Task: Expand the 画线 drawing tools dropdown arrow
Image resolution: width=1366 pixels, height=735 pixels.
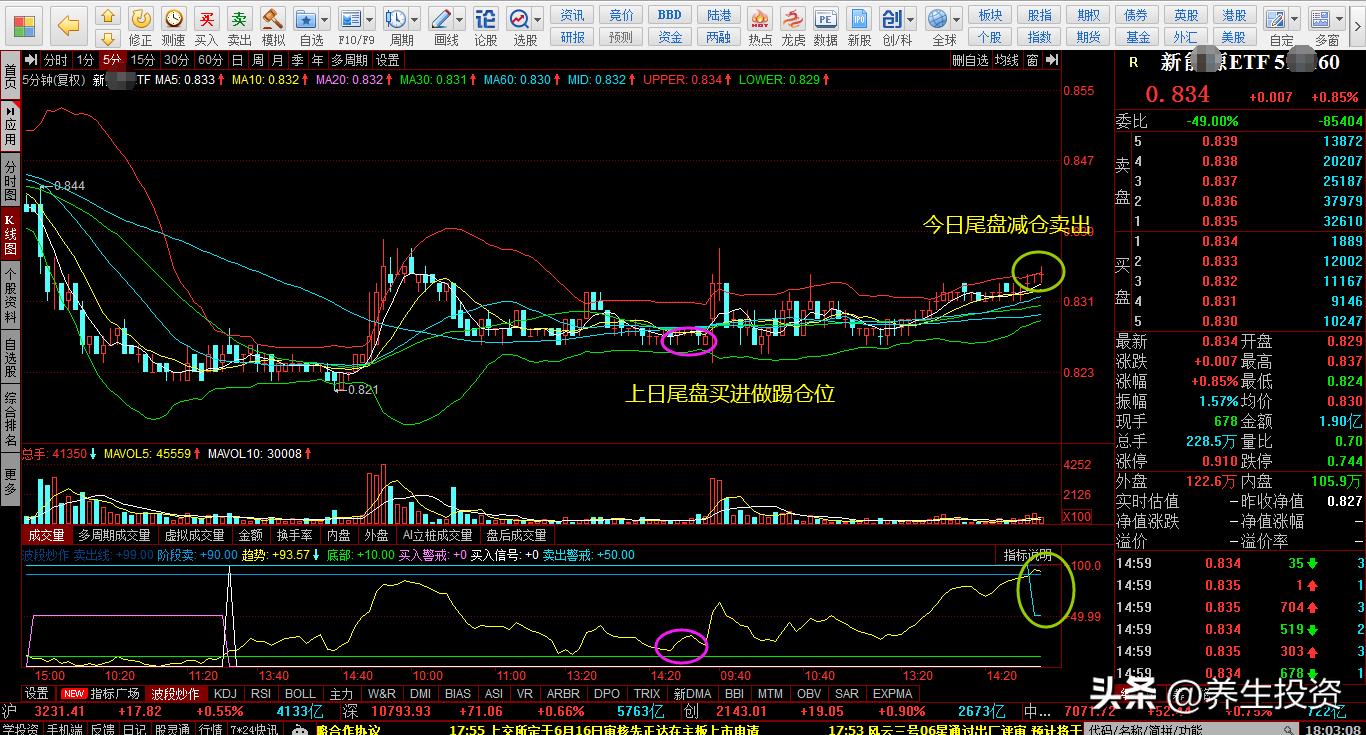Action: 459,19
